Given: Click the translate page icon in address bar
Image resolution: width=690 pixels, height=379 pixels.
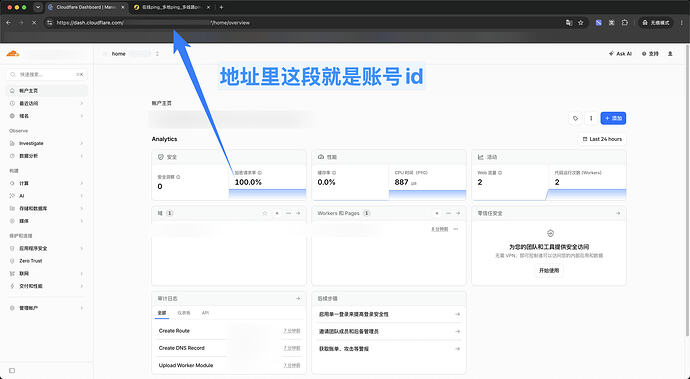Looking at the screenshot, I should coord(569,22).
